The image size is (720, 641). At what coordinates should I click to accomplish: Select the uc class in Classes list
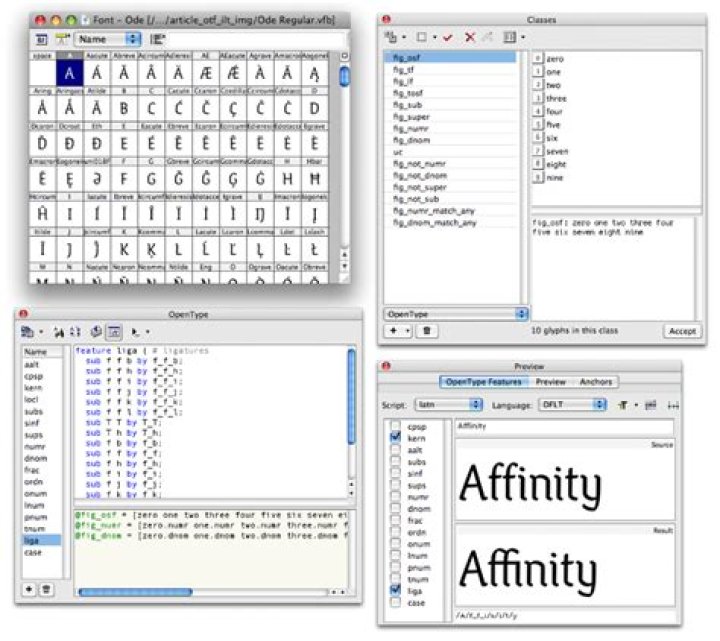[450, 152]
